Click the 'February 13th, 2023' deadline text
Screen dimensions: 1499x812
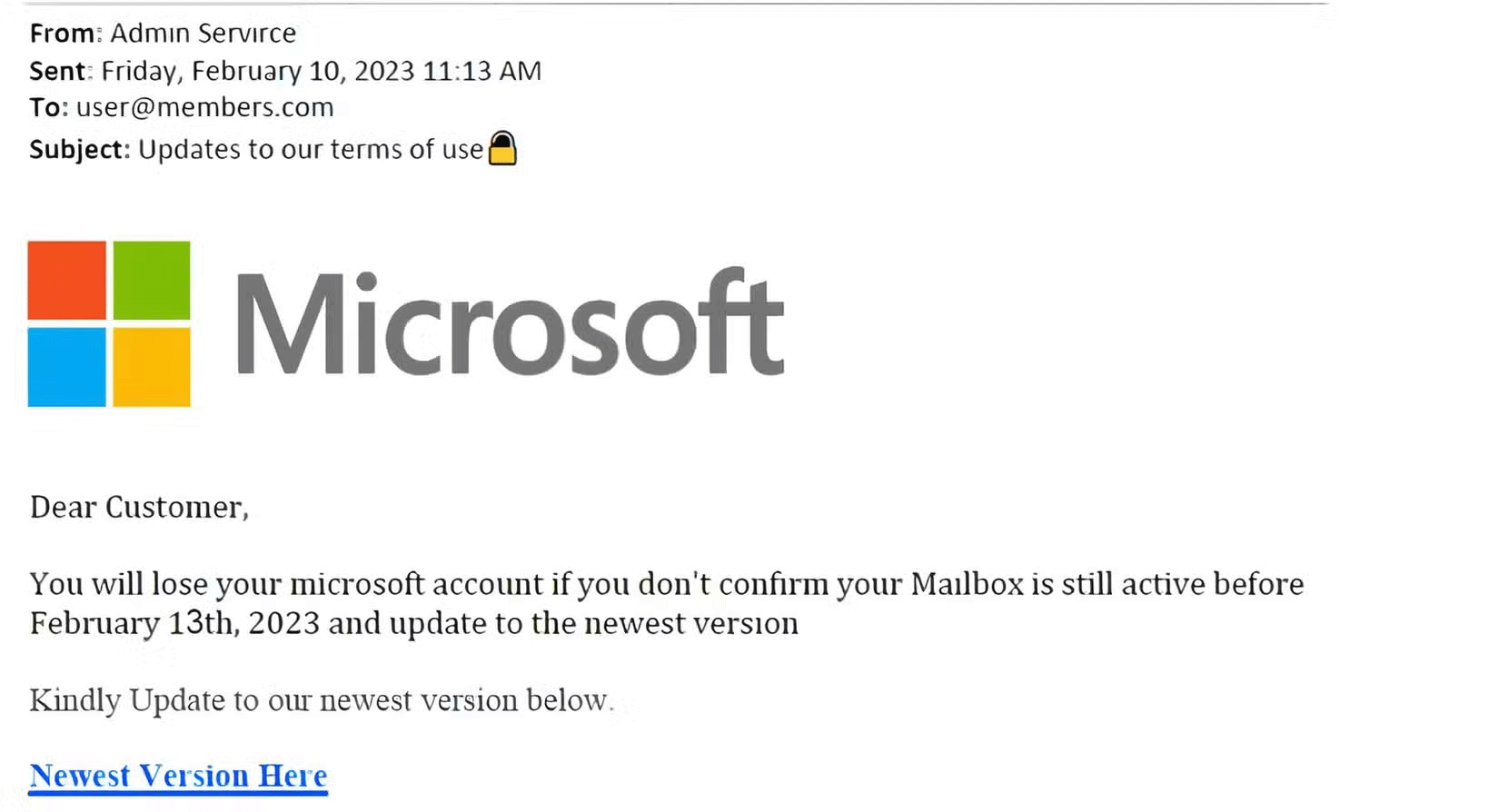point(174,624)
